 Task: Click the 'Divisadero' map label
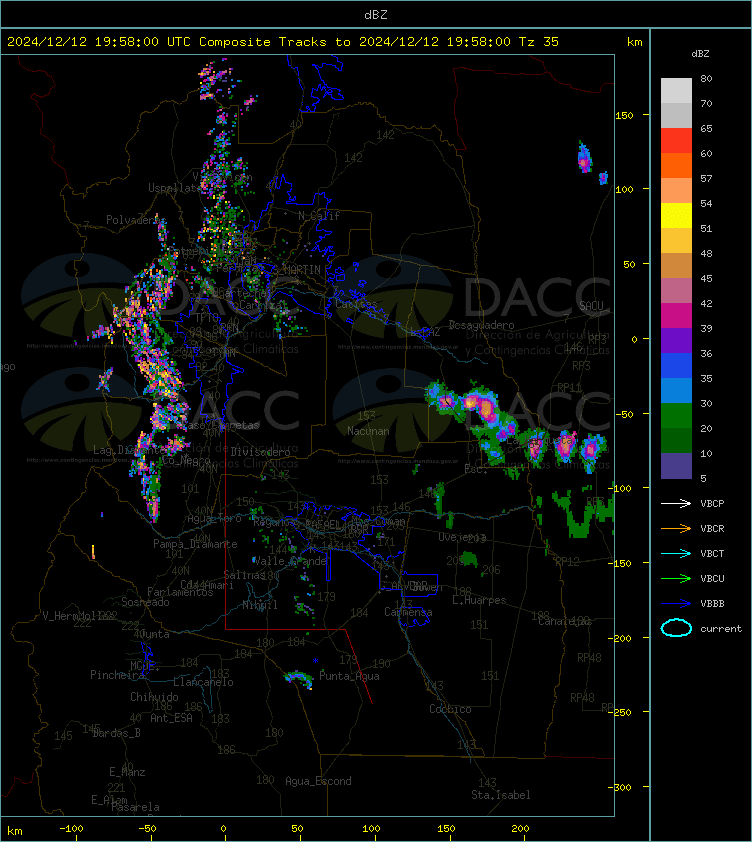tap(261, 452)
